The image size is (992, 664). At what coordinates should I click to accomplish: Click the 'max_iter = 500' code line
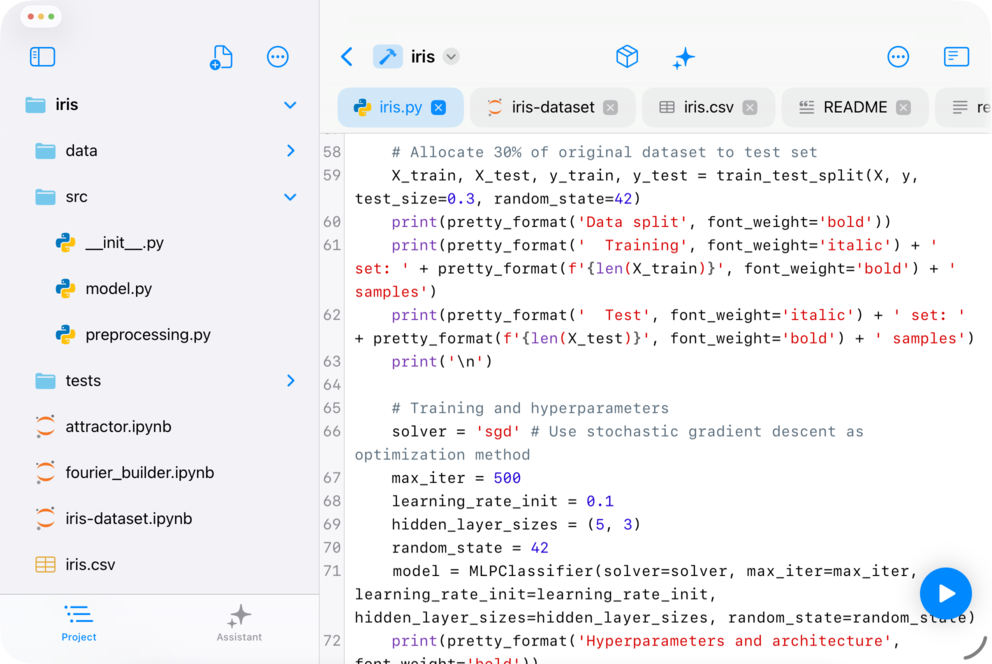tap(456, 478)
